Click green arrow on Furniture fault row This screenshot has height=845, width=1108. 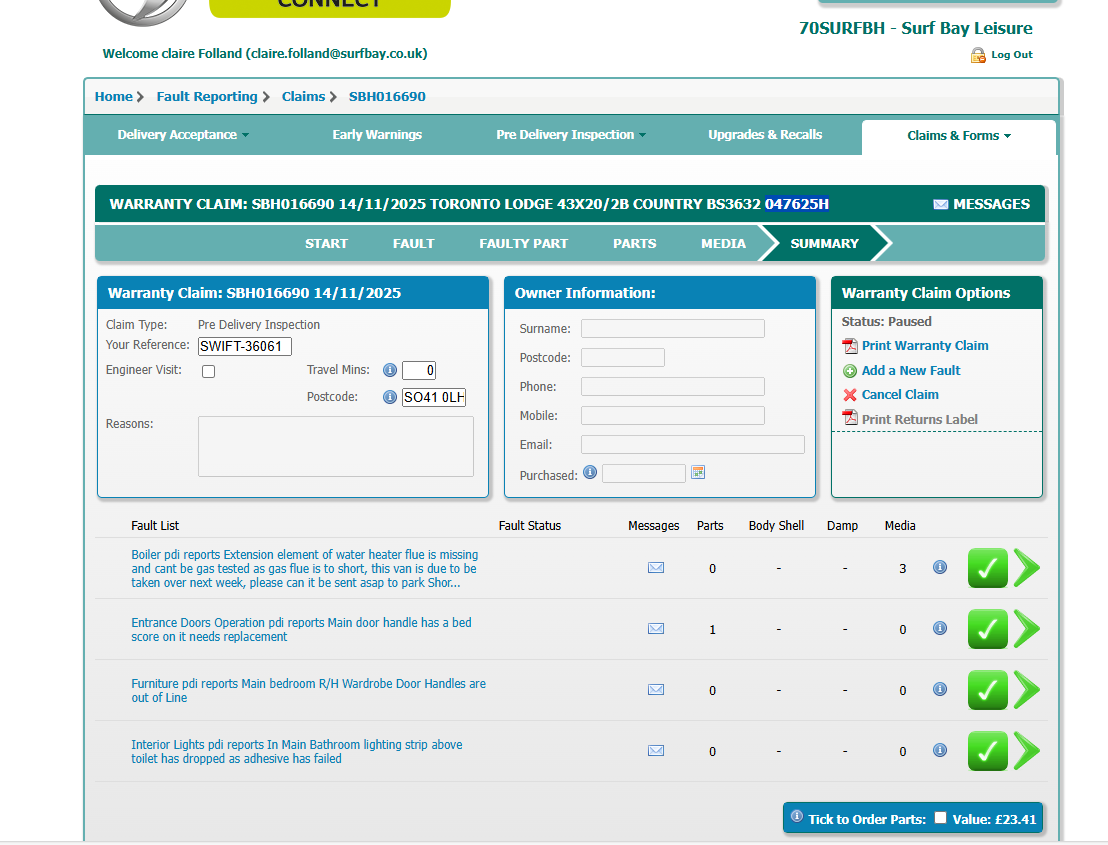pos(1027,690)
